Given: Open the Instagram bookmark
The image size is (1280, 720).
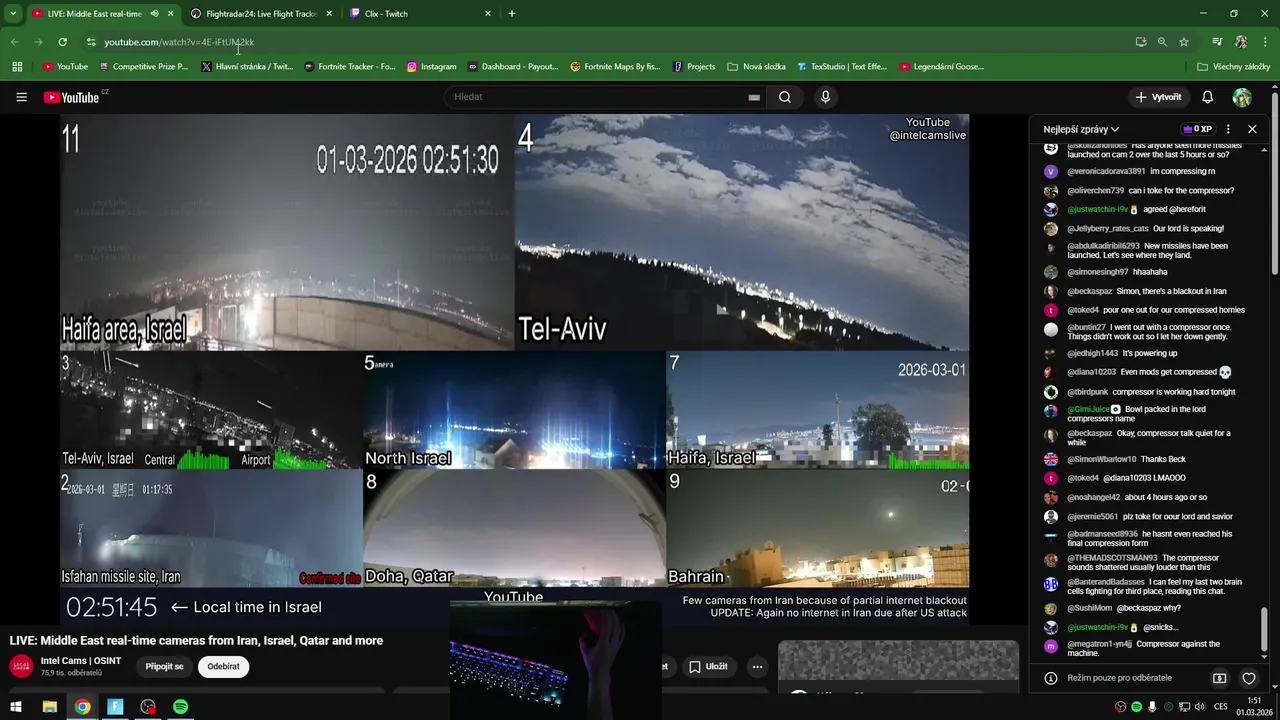Looking at the screenshot, I should click(x=431, y=67).
